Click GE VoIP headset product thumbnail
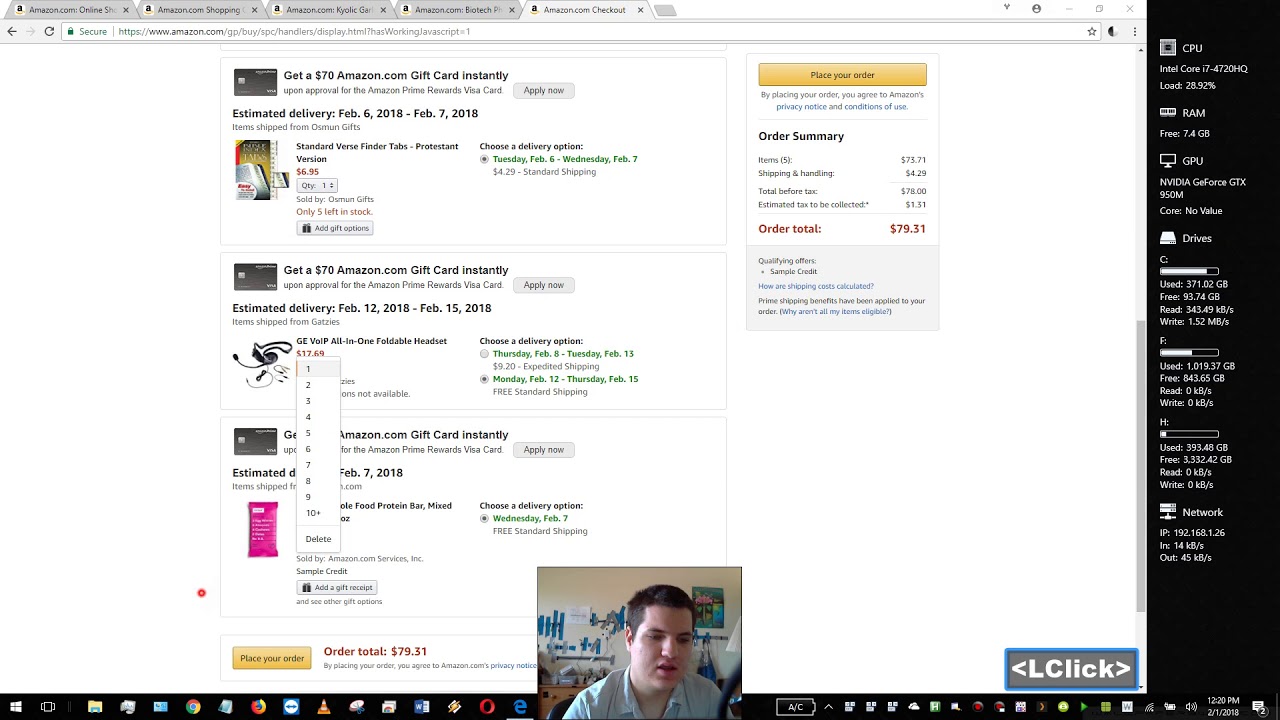This screenshot has width=1280, height=720. pyautogui.click(x=262, y=363)
